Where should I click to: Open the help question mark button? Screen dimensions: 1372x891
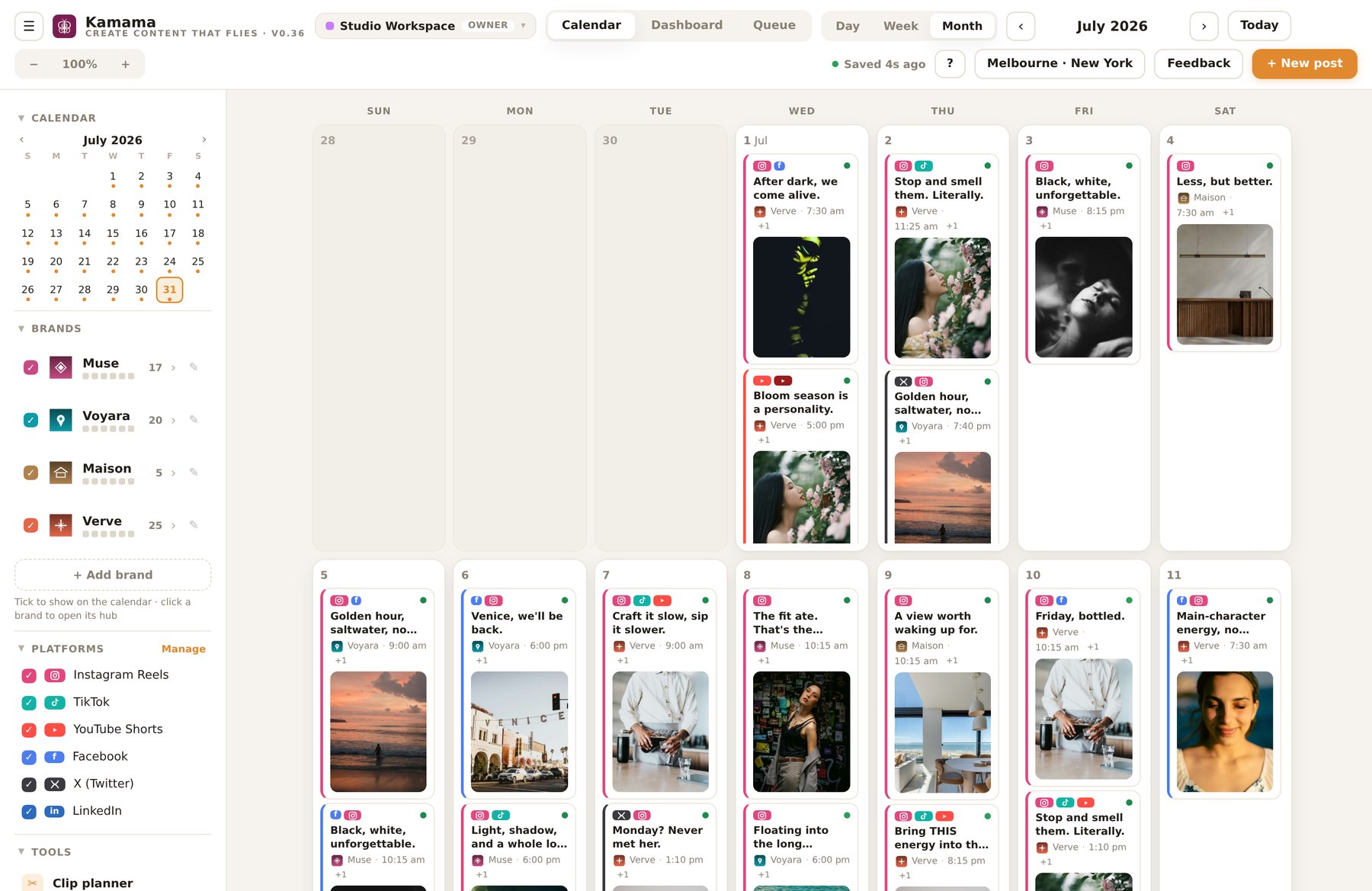[x=950, y=63]
